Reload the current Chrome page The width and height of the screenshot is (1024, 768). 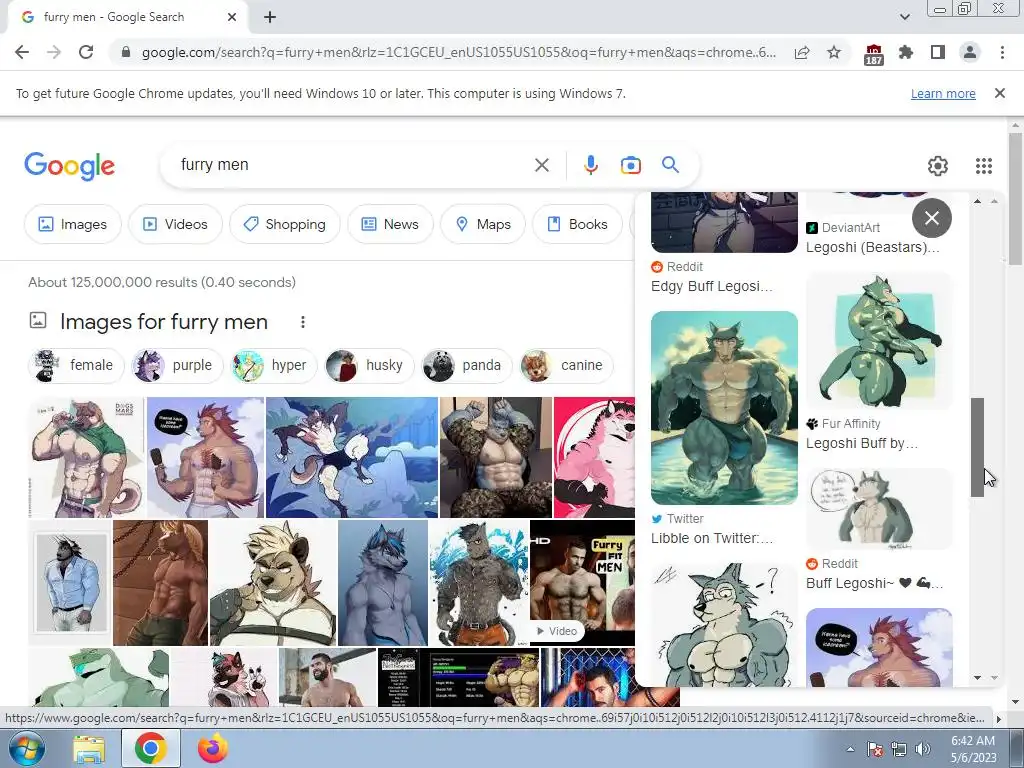click(x=86, y=52)
